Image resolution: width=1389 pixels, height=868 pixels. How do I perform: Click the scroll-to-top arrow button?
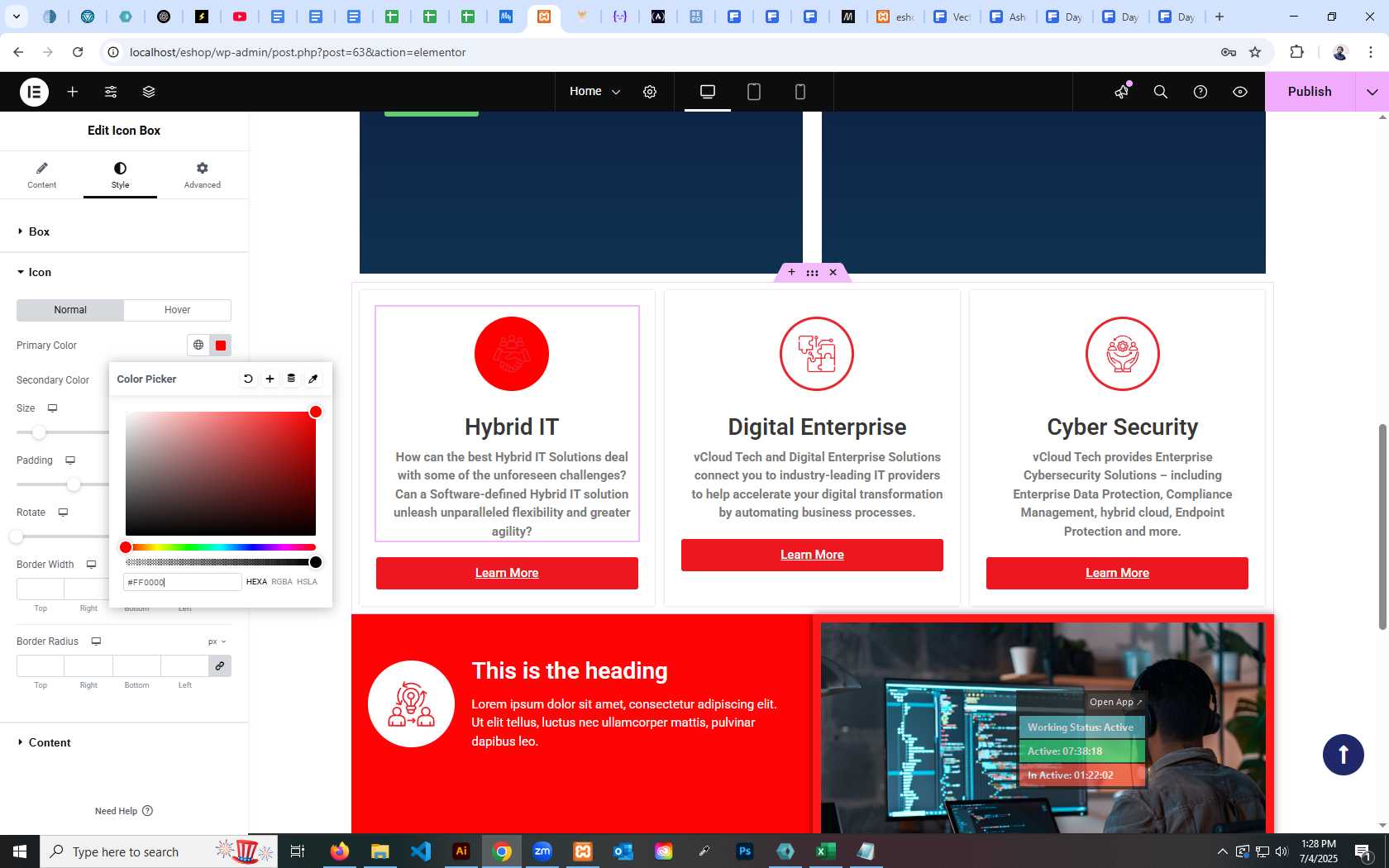[1344, 755]
